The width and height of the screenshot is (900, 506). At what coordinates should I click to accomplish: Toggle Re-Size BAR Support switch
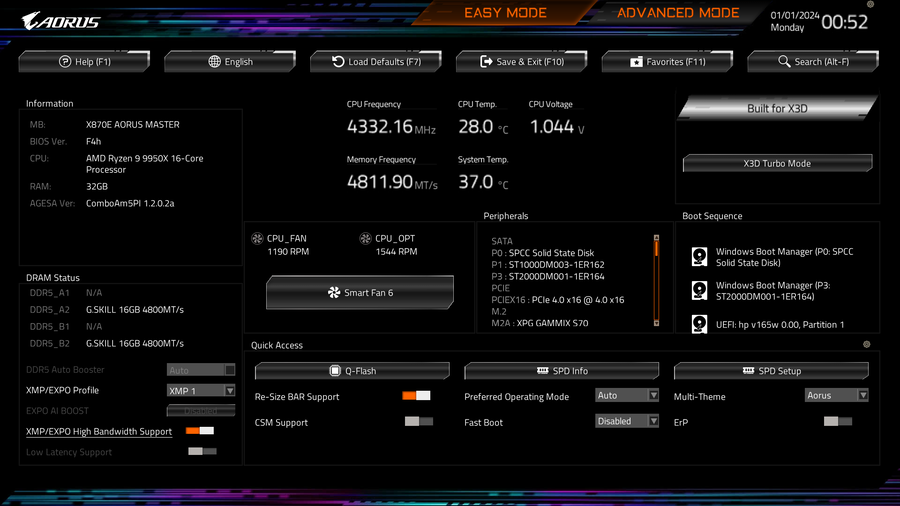[x=416, y=396]
